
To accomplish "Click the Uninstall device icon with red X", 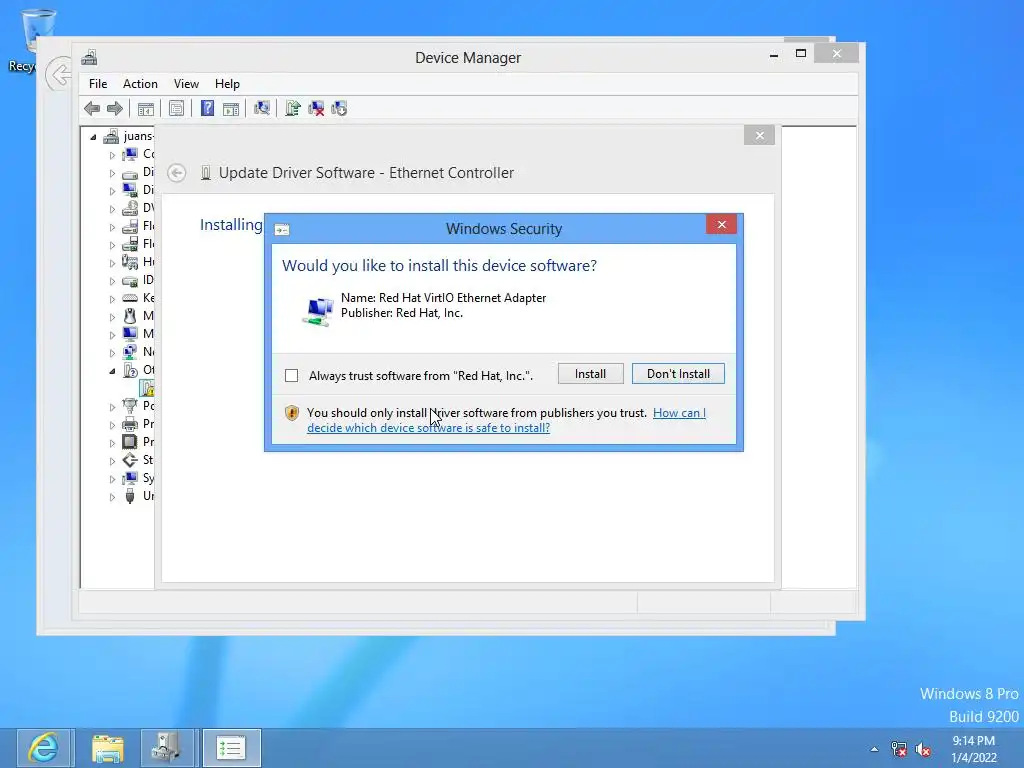I will point(316,108).
